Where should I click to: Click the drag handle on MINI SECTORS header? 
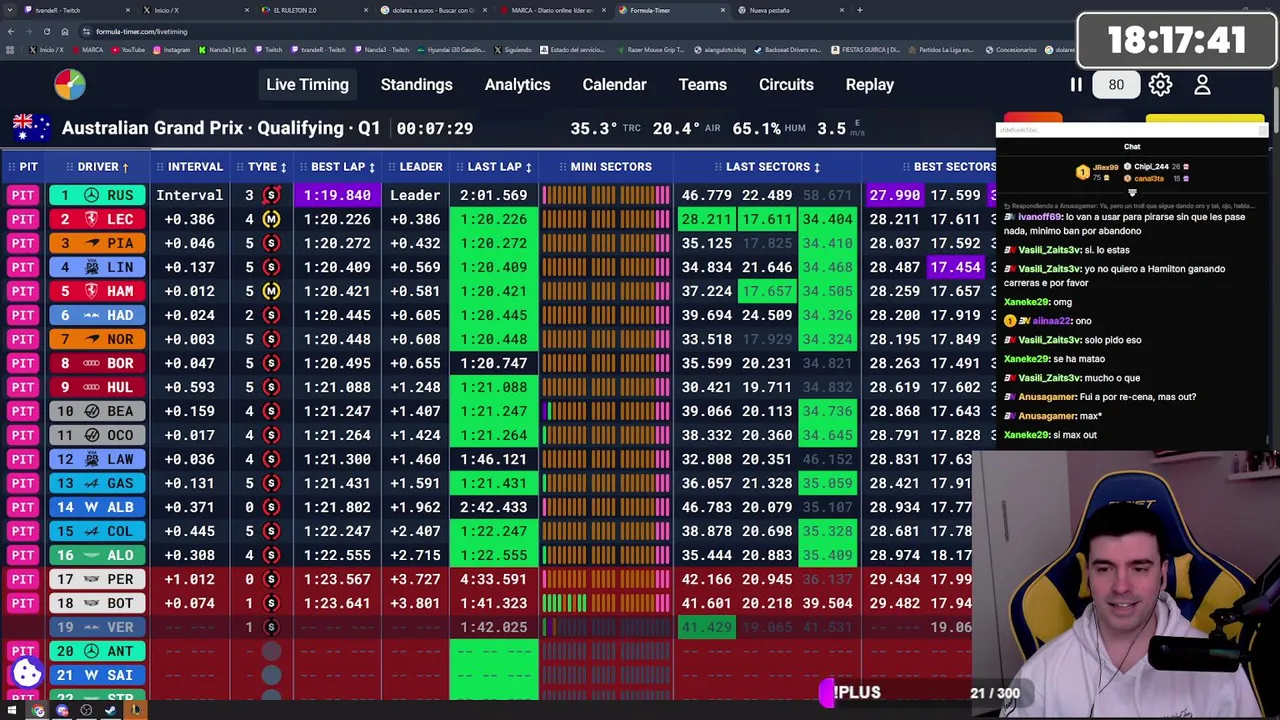(x=561, y=167)
